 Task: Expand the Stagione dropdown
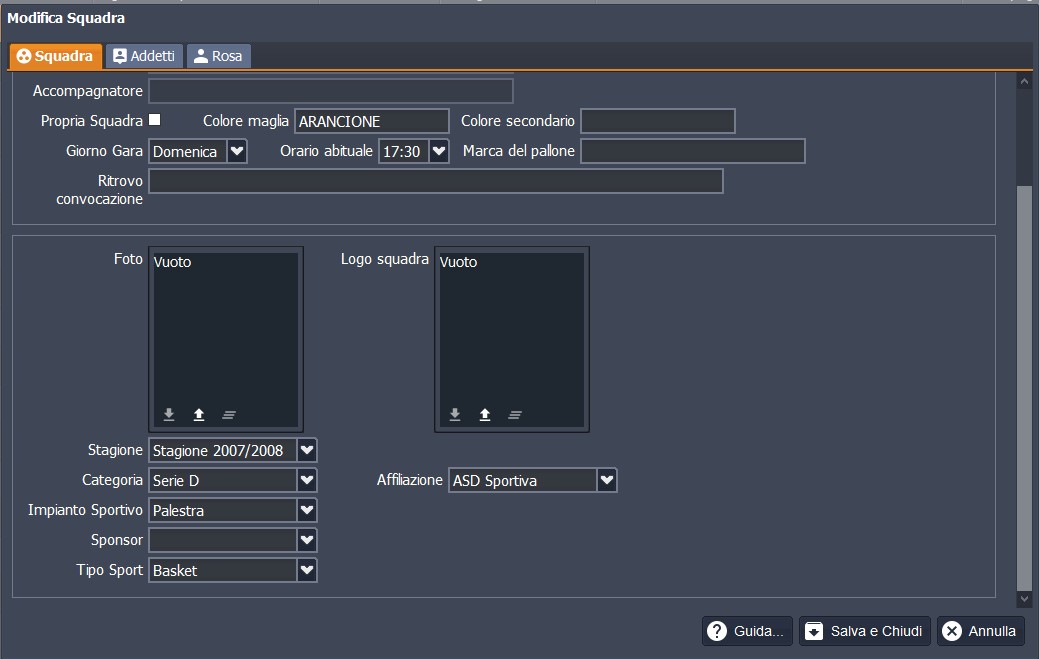pos(307,450)
